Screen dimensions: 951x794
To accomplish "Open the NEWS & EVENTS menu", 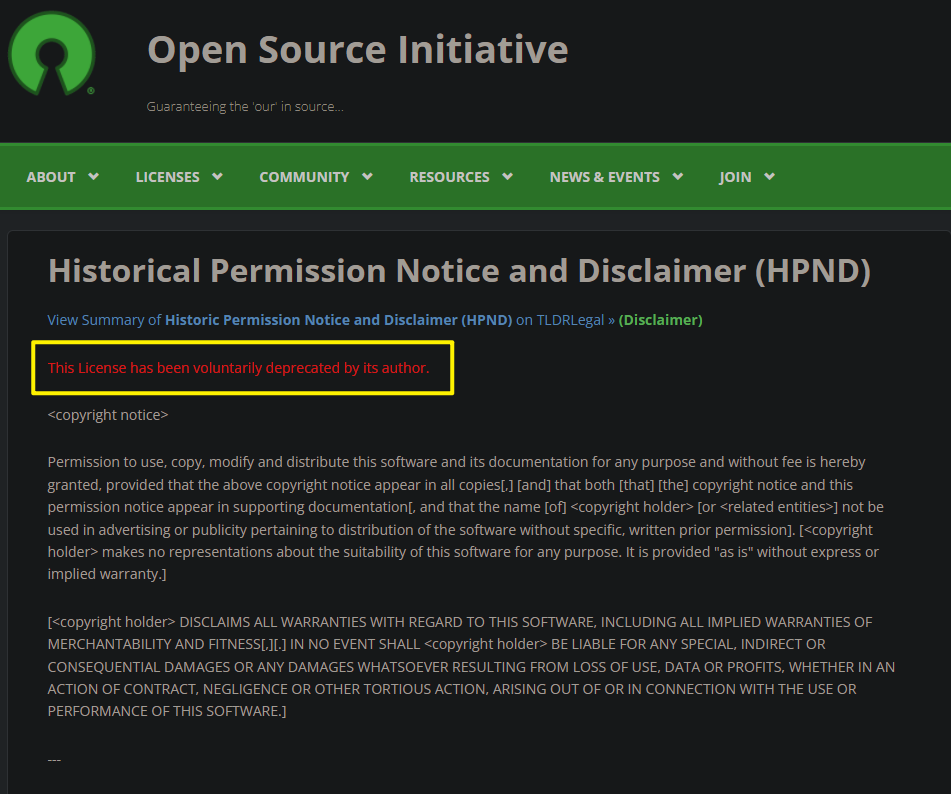I will pos(604,176).
